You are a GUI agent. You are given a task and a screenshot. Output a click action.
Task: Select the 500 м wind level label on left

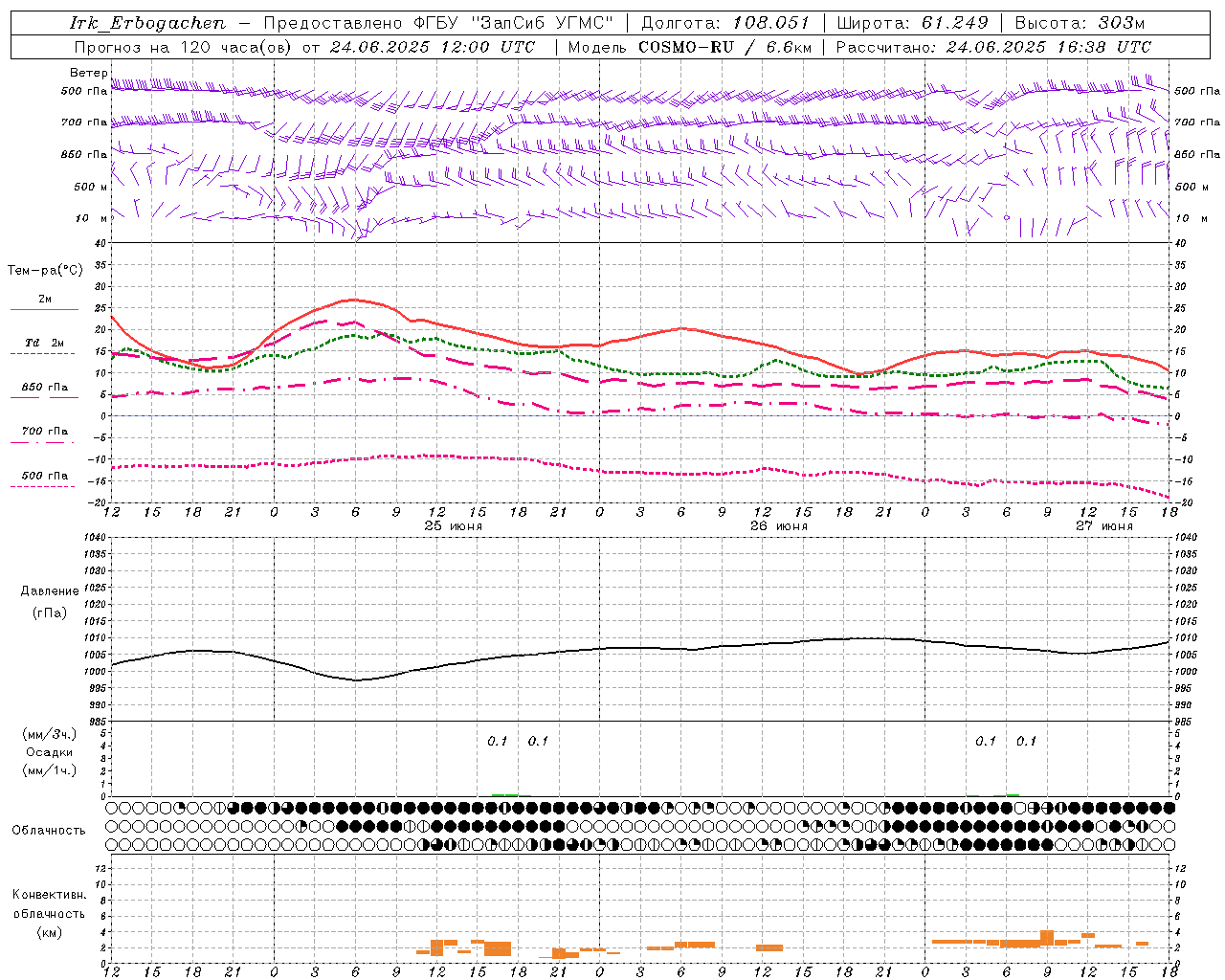click(x=91, y=187)
